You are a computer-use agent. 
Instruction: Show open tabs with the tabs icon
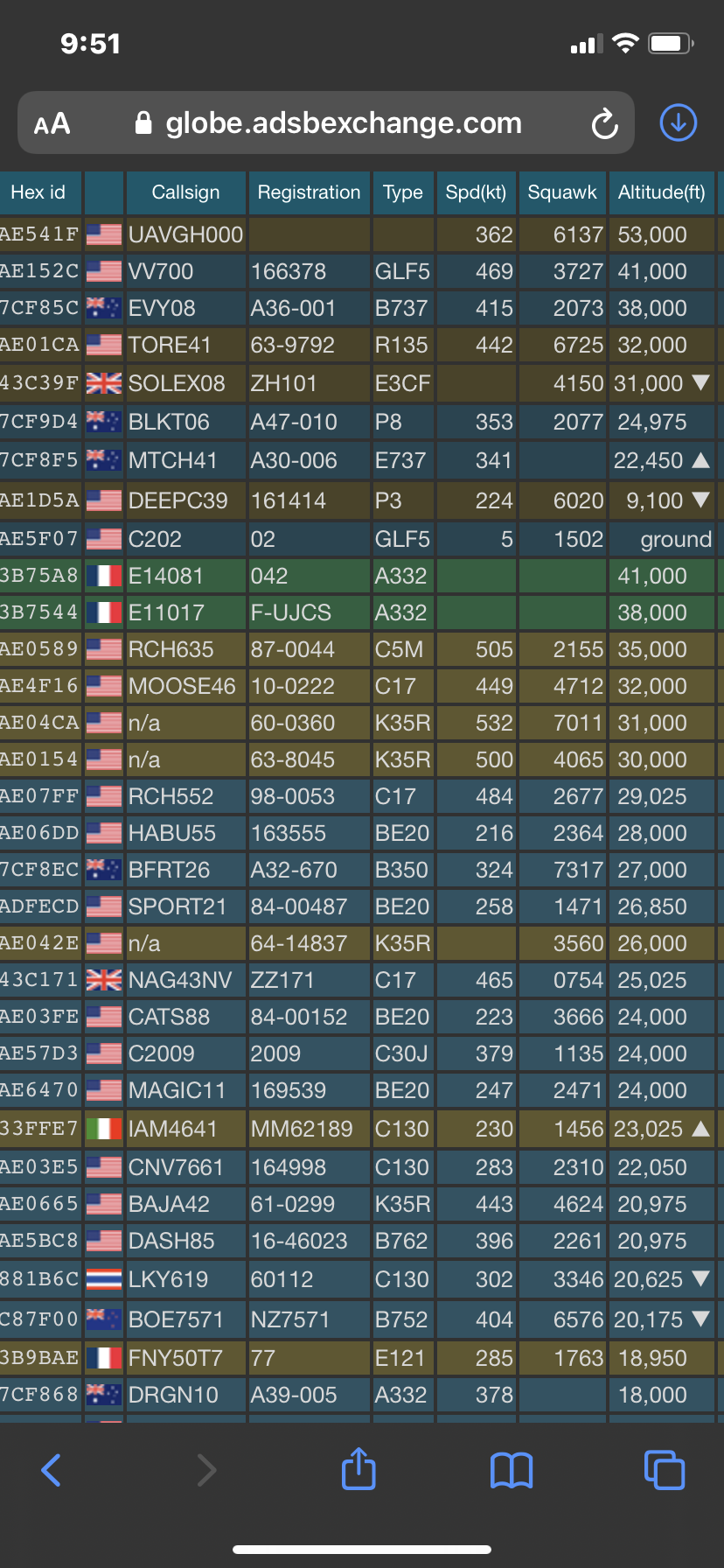click(665, 1470)
